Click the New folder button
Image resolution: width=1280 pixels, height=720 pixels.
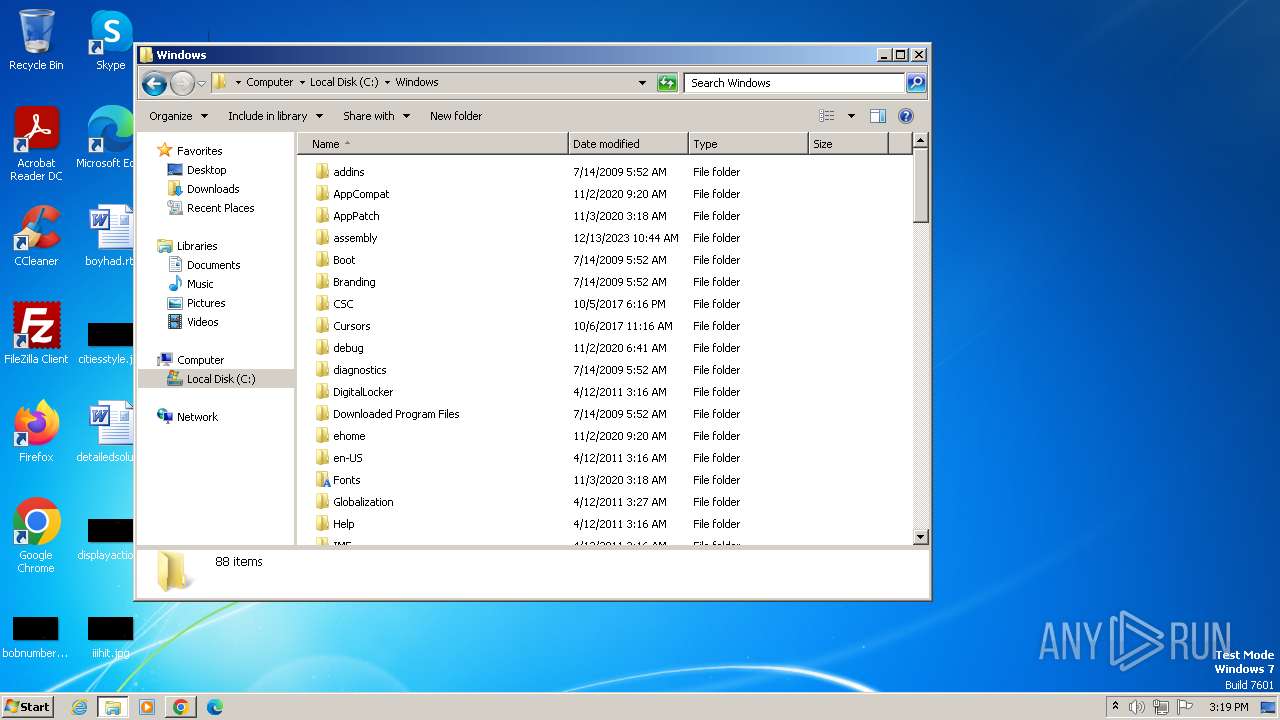(456, 116)
